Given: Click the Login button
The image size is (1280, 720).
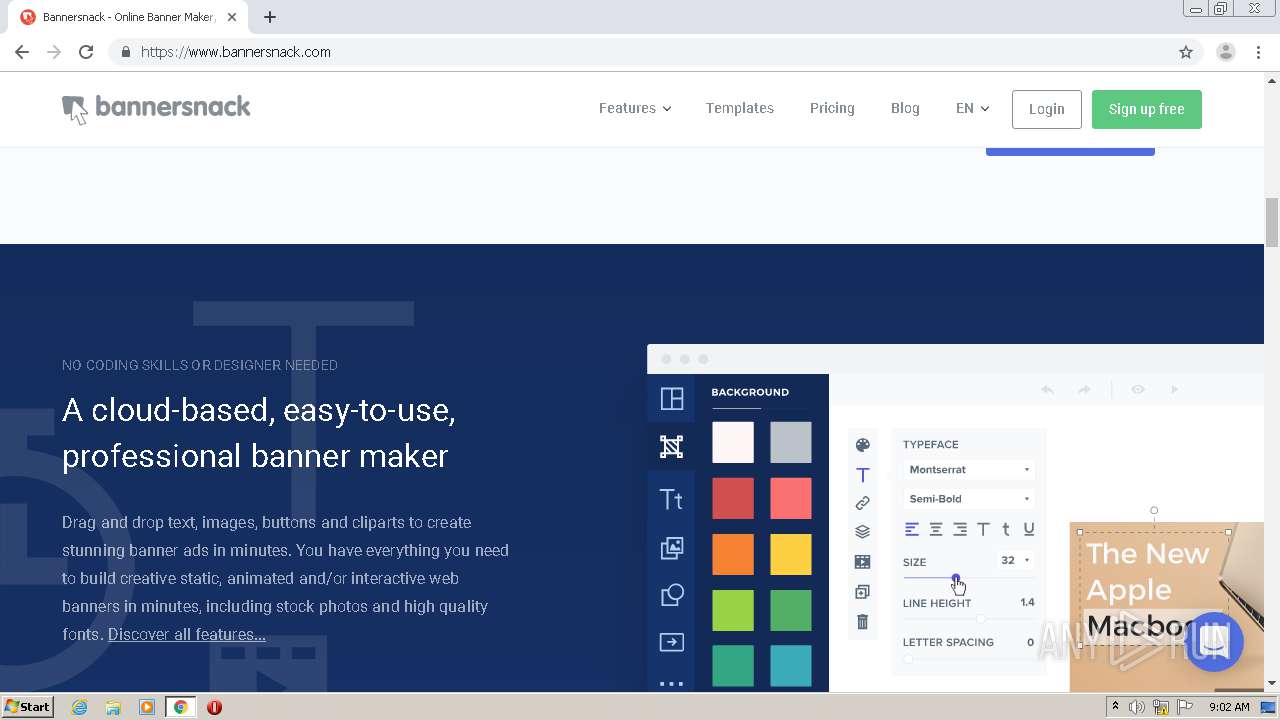Looking at the screenshot, I should tap(1047, 109).
